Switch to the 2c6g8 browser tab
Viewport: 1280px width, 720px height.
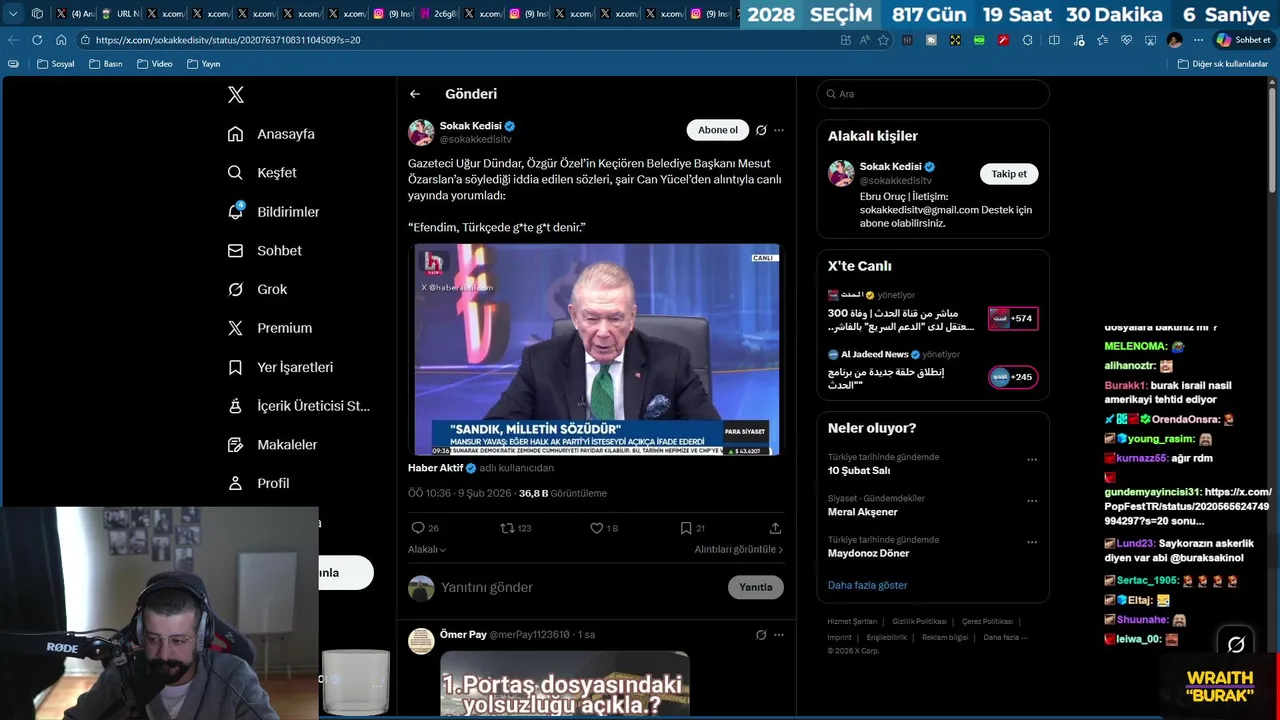(438, 14)
